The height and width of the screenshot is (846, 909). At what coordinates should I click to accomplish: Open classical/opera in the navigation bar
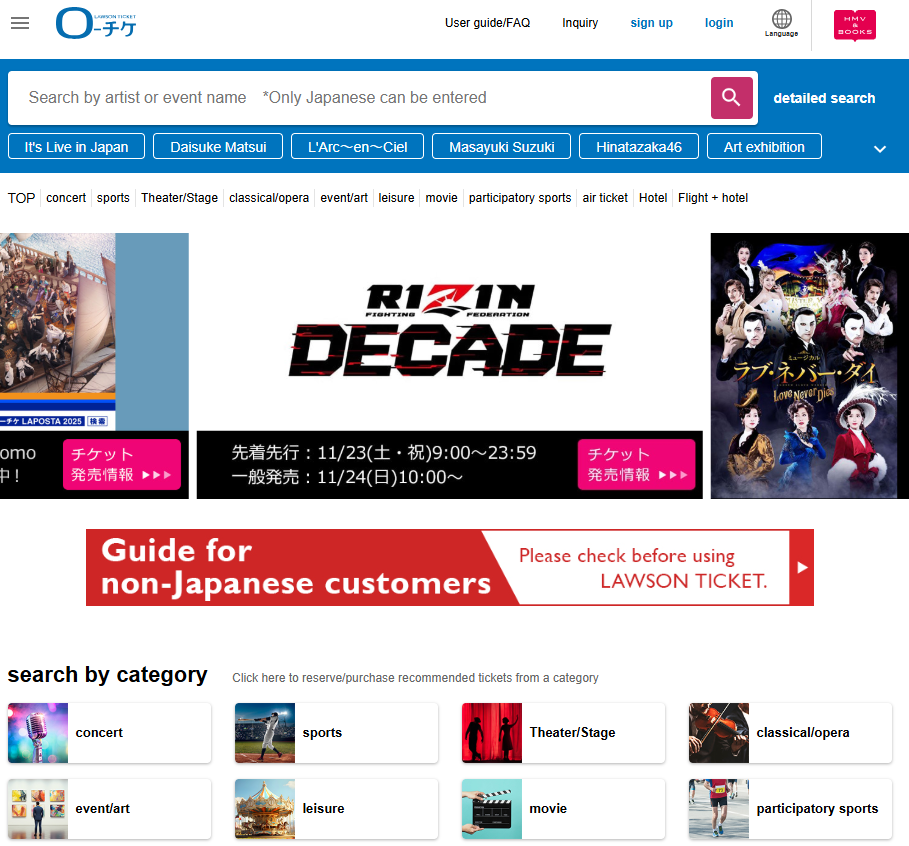pyautogui.click(x=269, y=198)
